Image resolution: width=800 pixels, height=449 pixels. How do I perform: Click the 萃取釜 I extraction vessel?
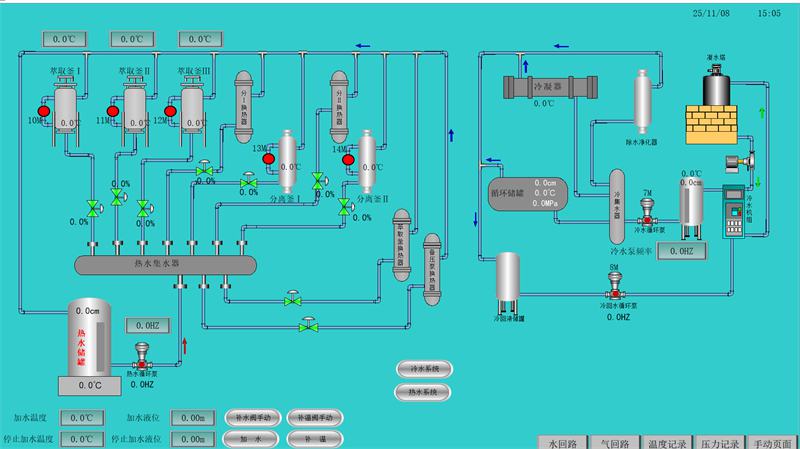(66, 106)
